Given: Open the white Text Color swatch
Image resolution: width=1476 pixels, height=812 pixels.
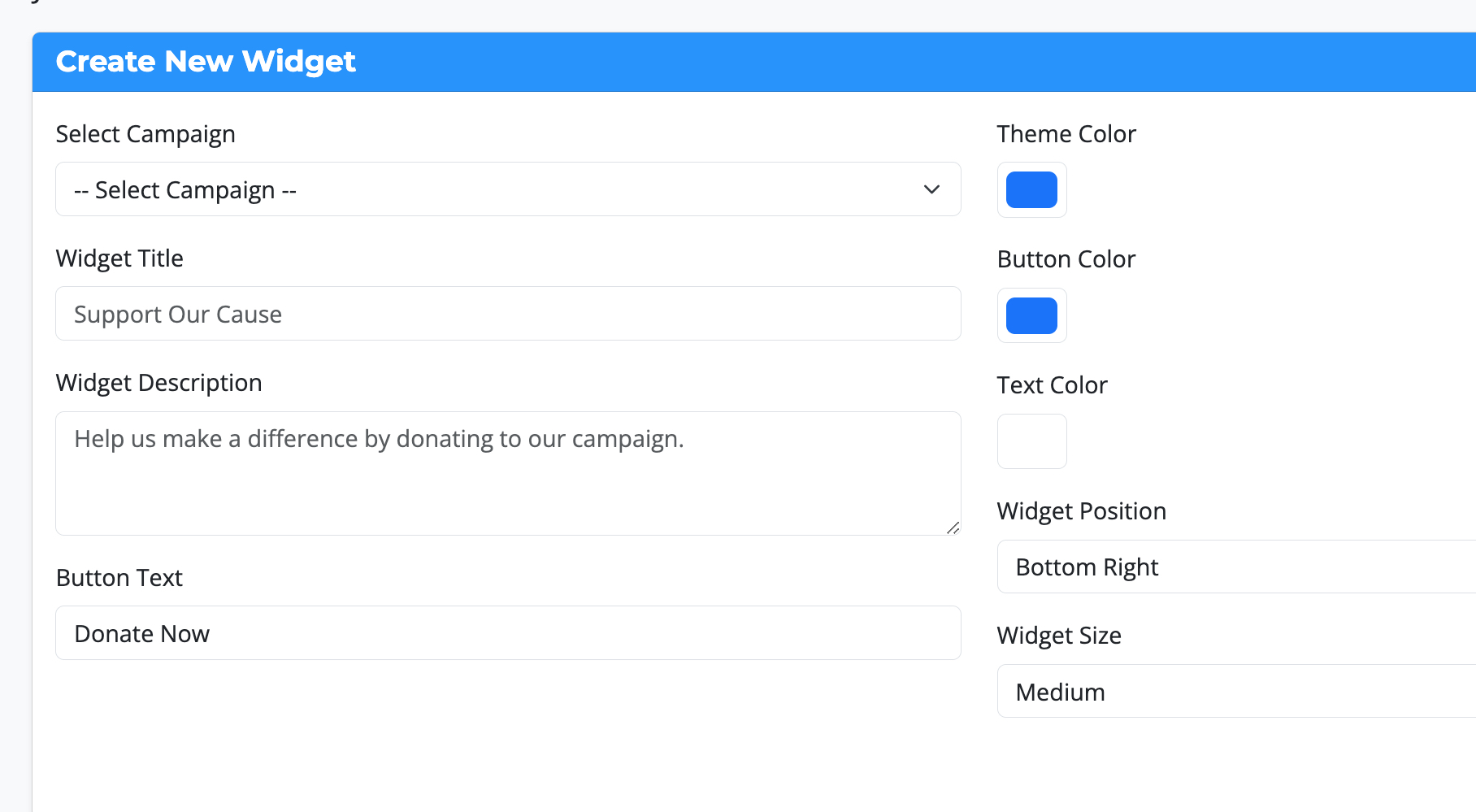Looking at the screenshot, I should [1031, 441].
